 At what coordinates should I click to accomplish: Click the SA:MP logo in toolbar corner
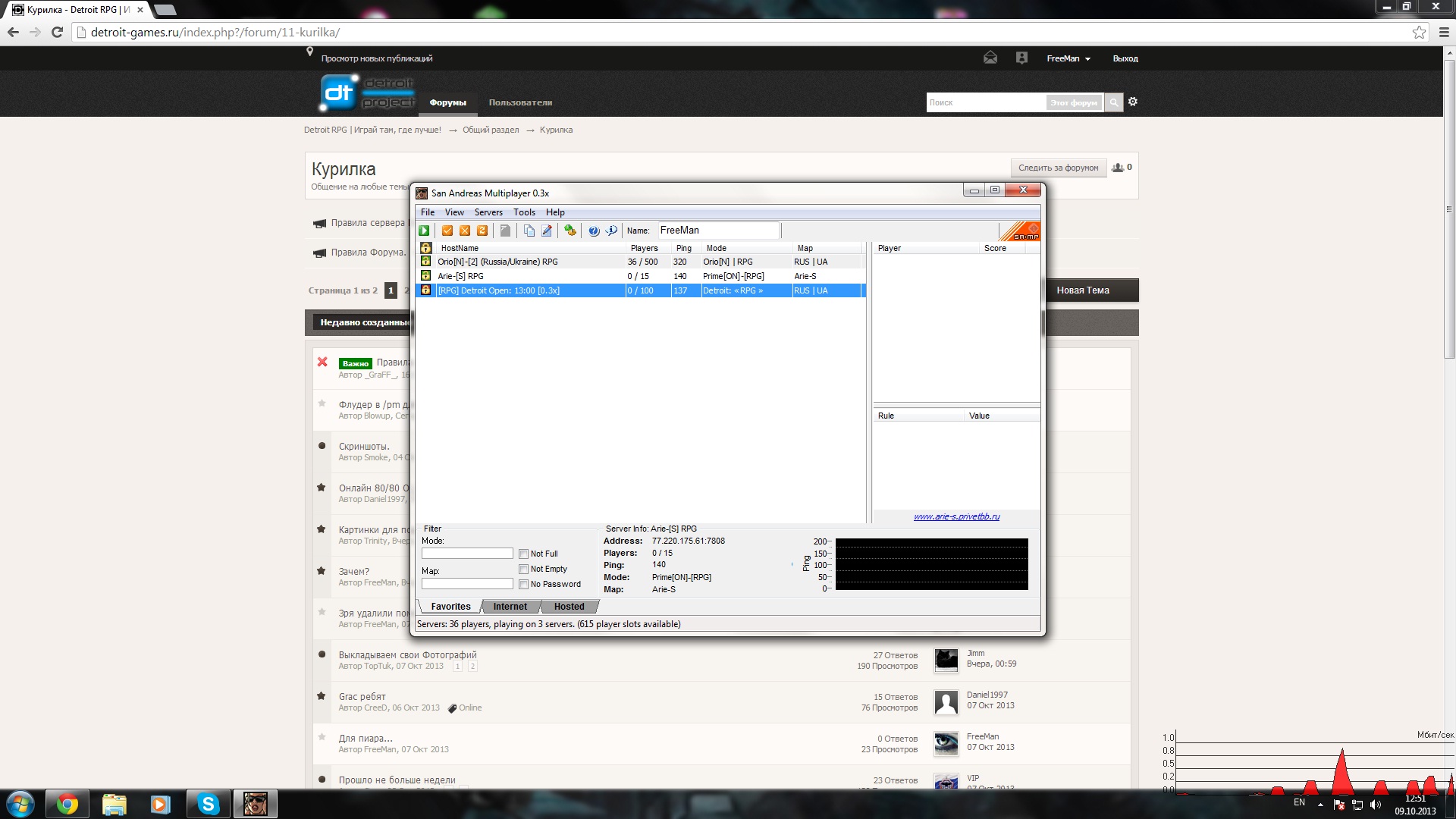(1021, 231)
